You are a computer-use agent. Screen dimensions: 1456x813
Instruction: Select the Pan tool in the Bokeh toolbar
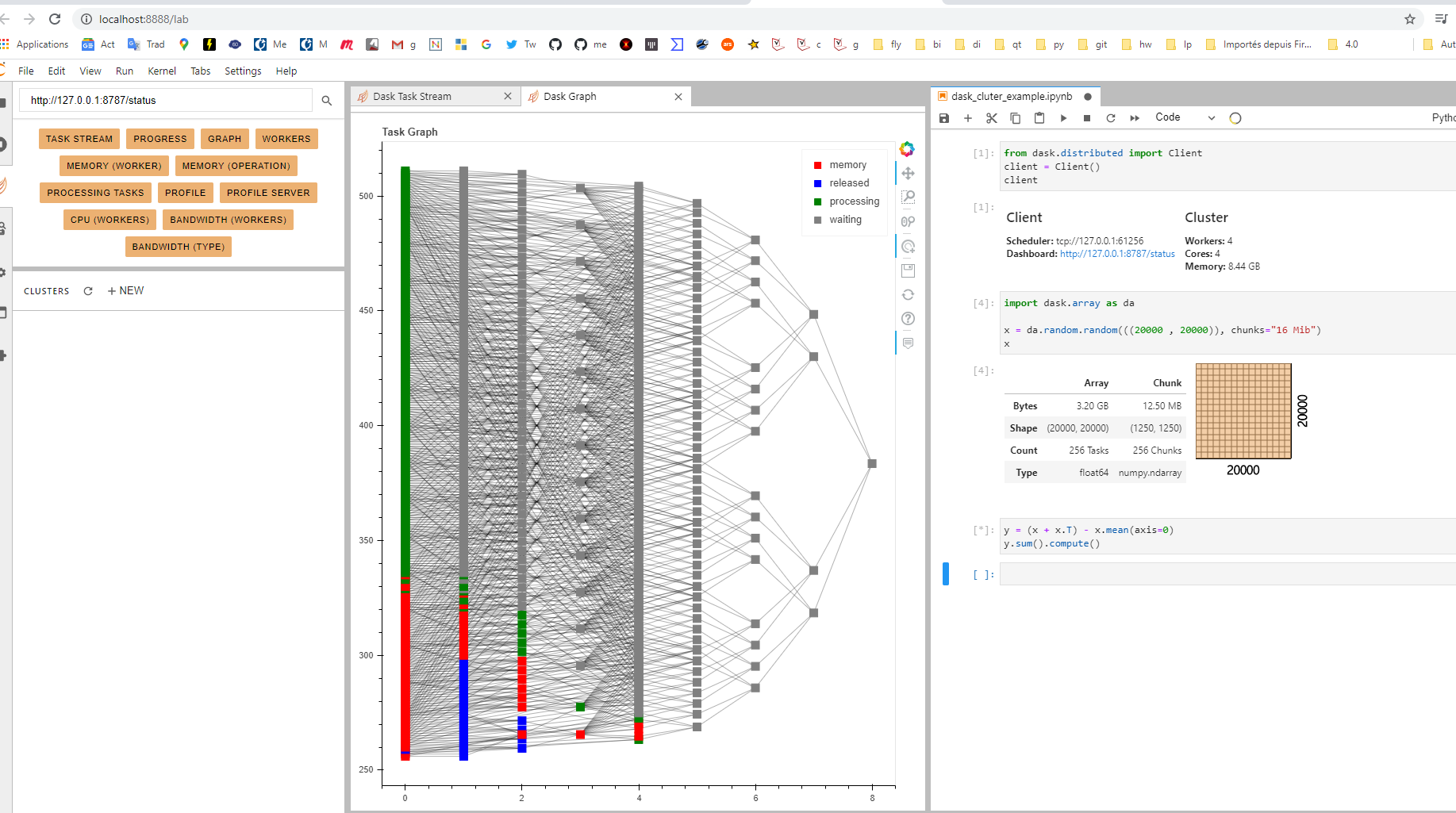click(908, 173)
